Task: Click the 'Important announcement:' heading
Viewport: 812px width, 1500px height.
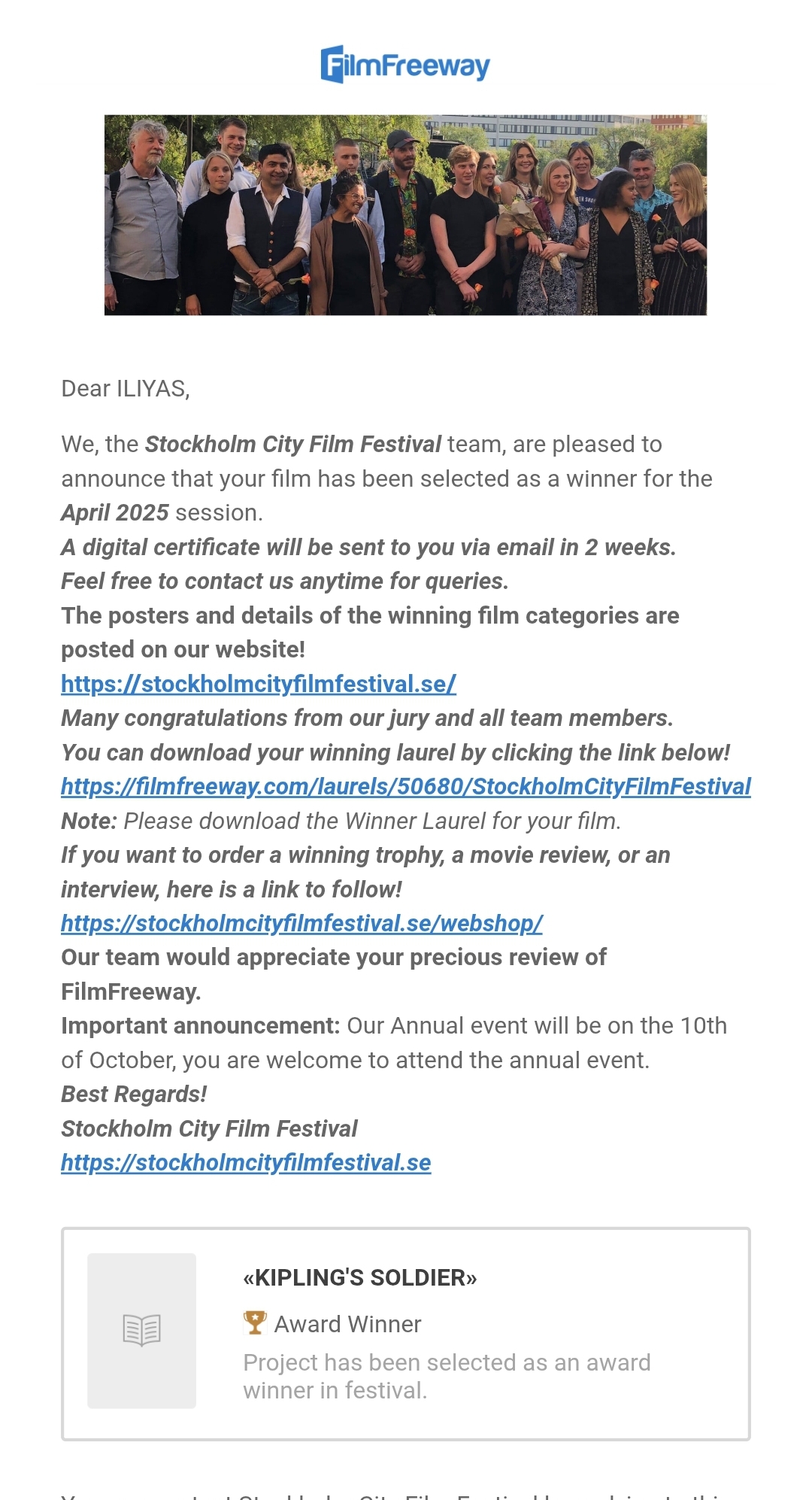Action: point(201,1025)
